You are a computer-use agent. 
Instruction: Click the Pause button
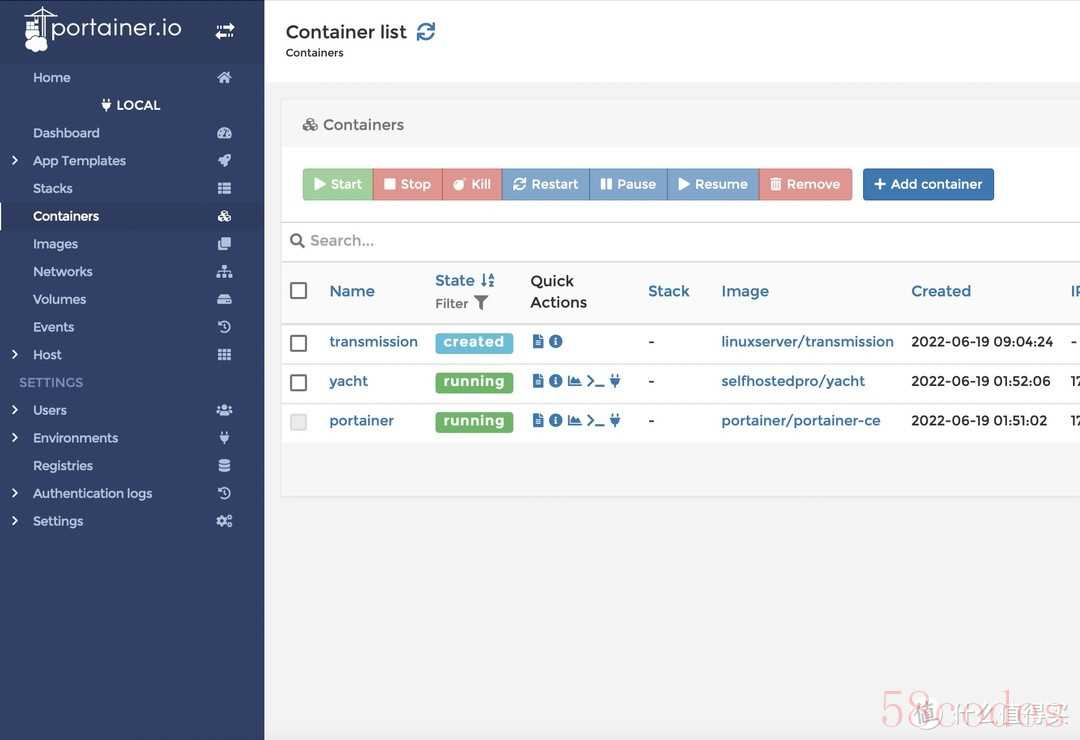628,184
